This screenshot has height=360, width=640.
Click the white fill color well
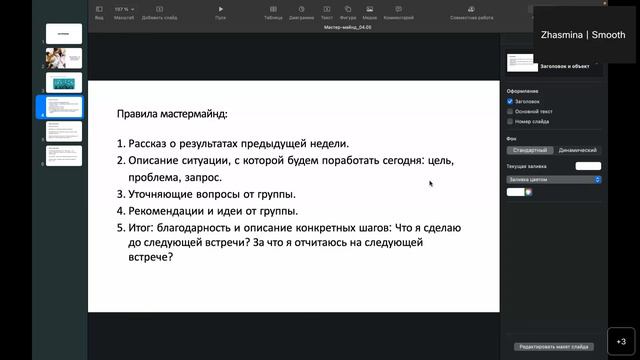click(x=516, y=192)
